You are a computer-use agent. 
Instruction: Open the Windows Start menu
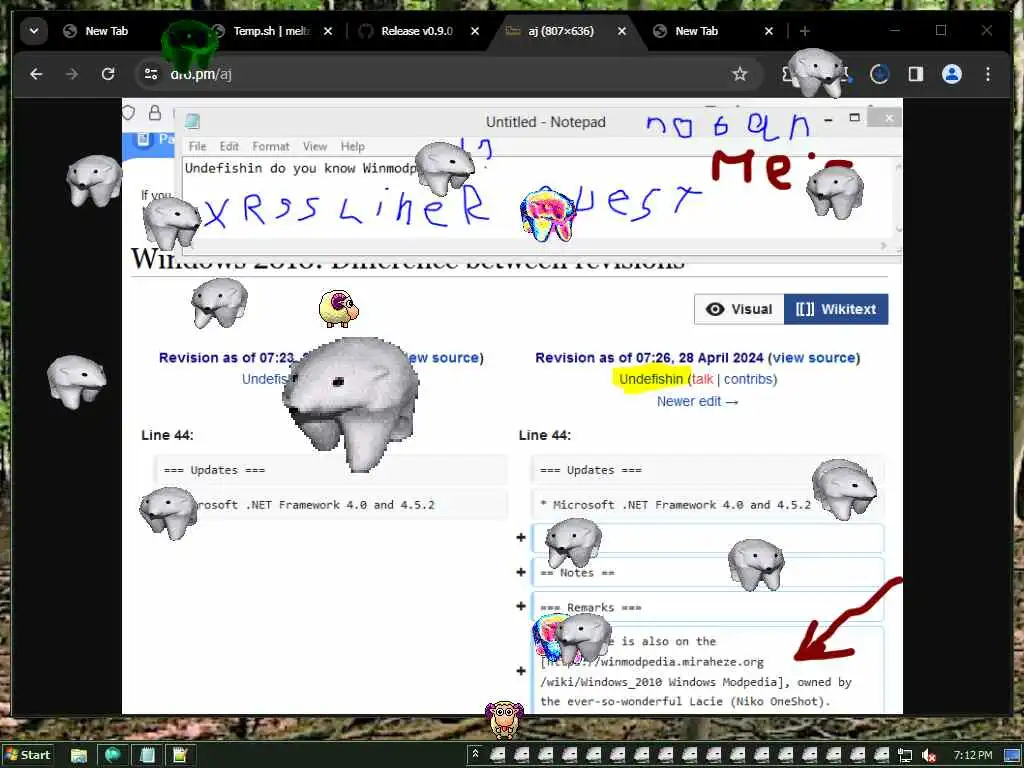click(27, 755)
